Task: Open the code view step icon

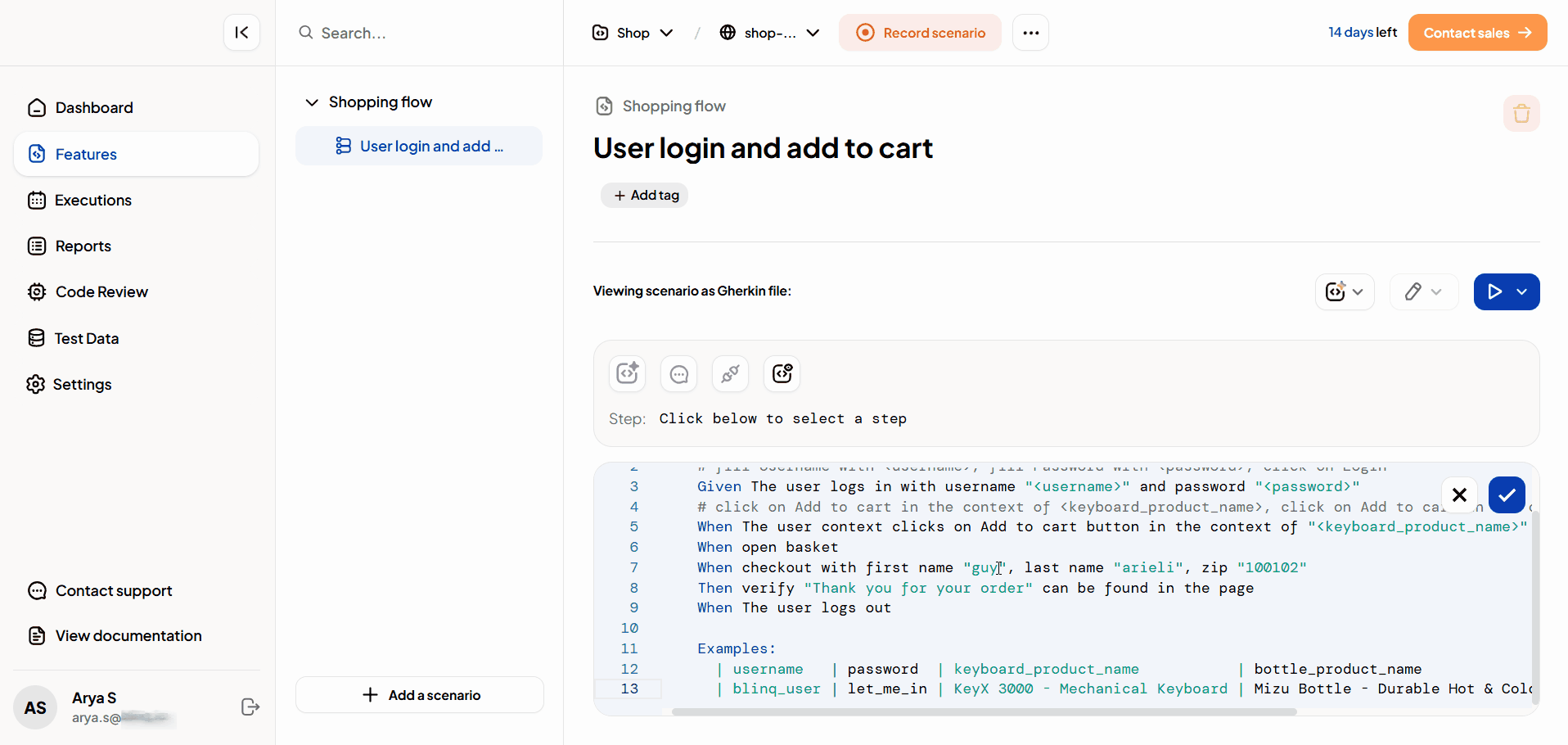Action: 782,373
